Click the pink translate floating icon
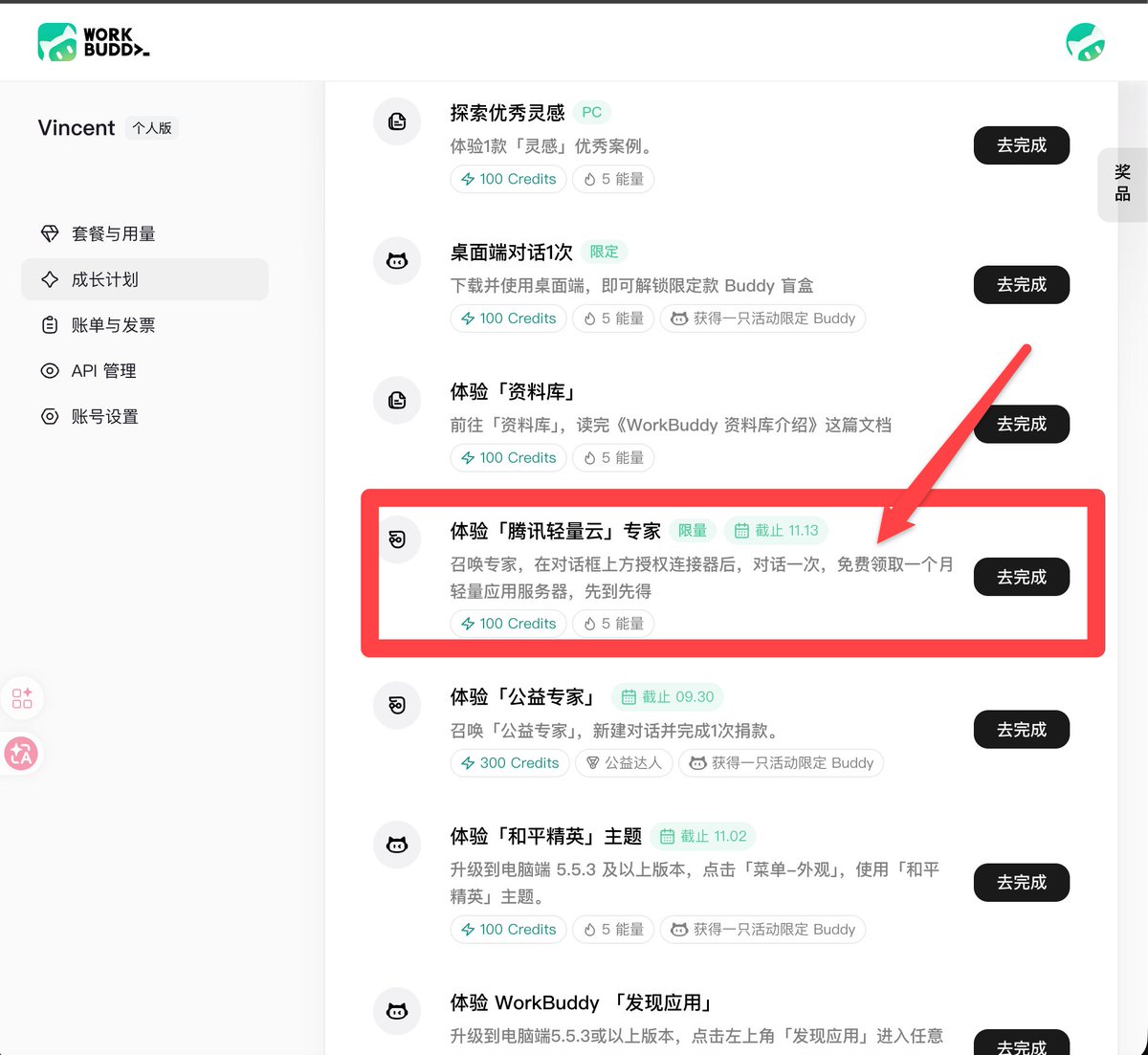Image resolution: width=1148 pixels, height=1055 pixels. coord(22,754)
